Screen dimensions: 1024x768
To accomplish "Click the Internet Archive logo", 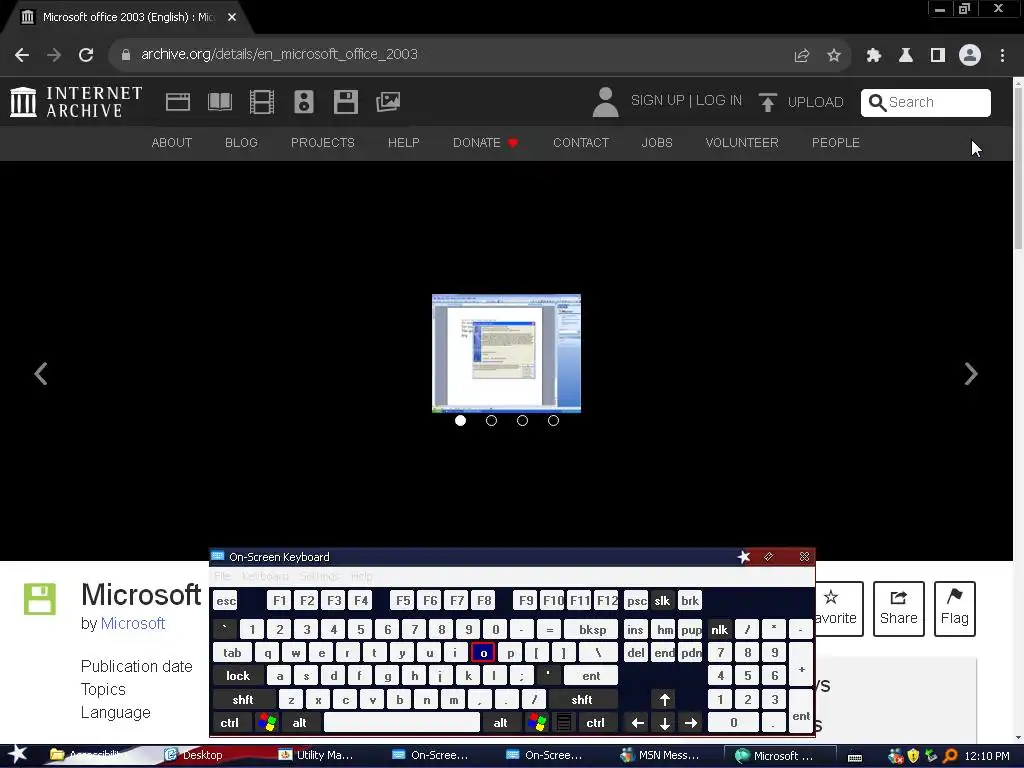I will (76, 102).
